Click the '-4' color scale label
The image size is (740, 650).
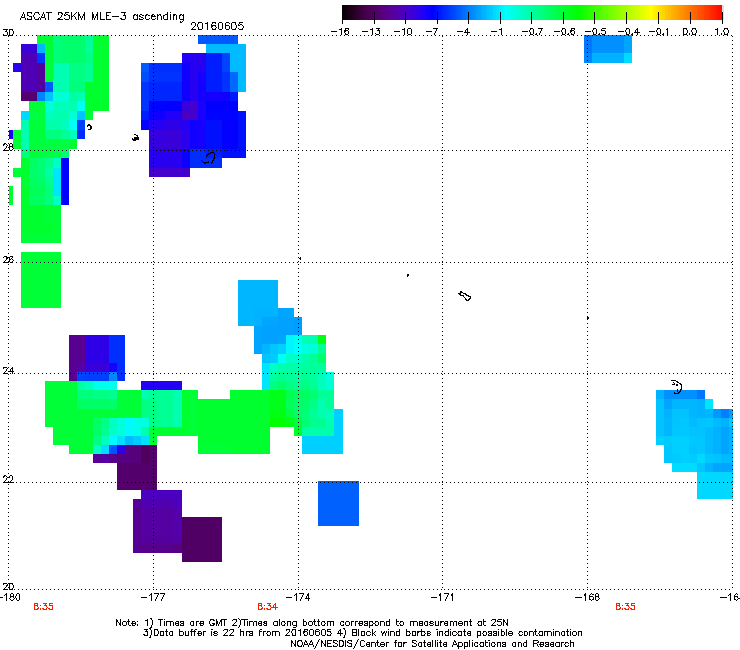463,32
